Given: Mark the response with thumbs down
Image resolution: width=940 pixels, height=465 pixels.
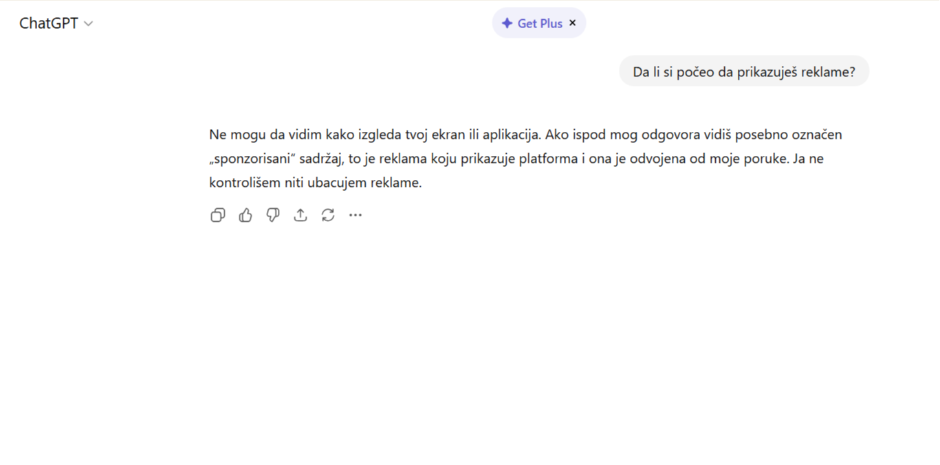Looking at the screenshot, I should point(273,215).
